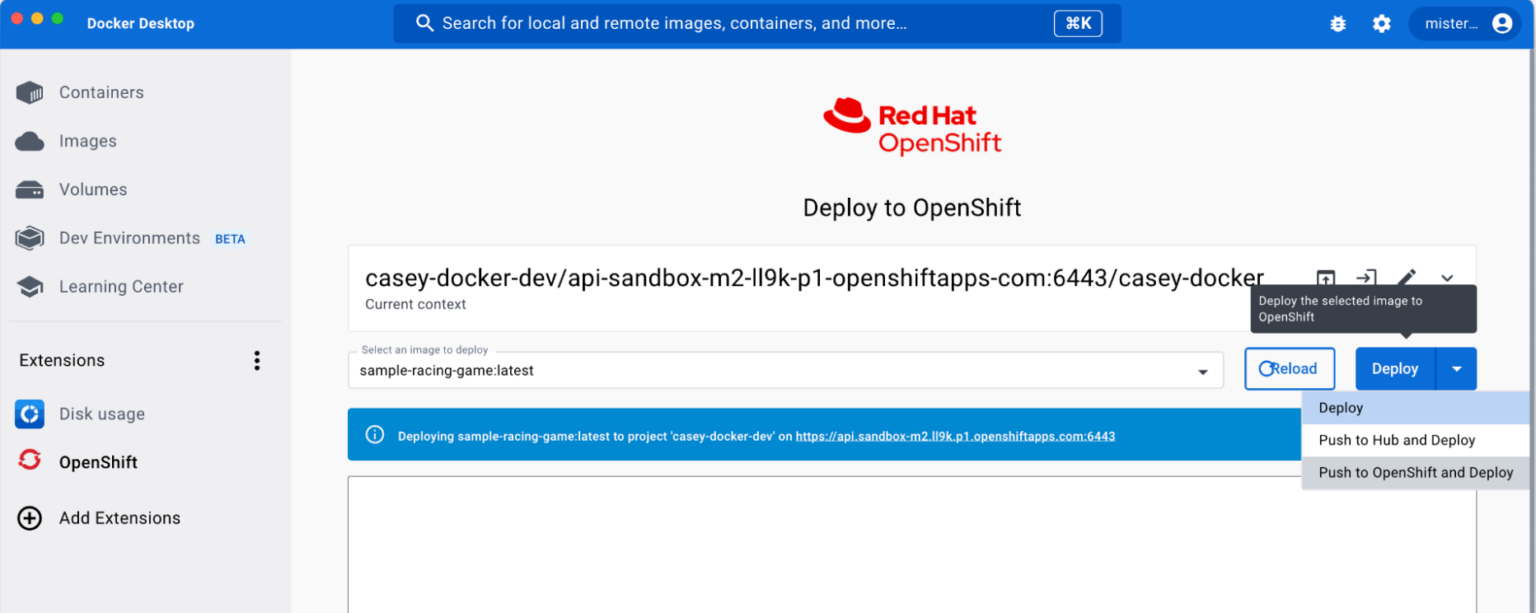Open Docker Desktop settings gear
The image size is (1536, 613).
click(x=1382, y=23)
